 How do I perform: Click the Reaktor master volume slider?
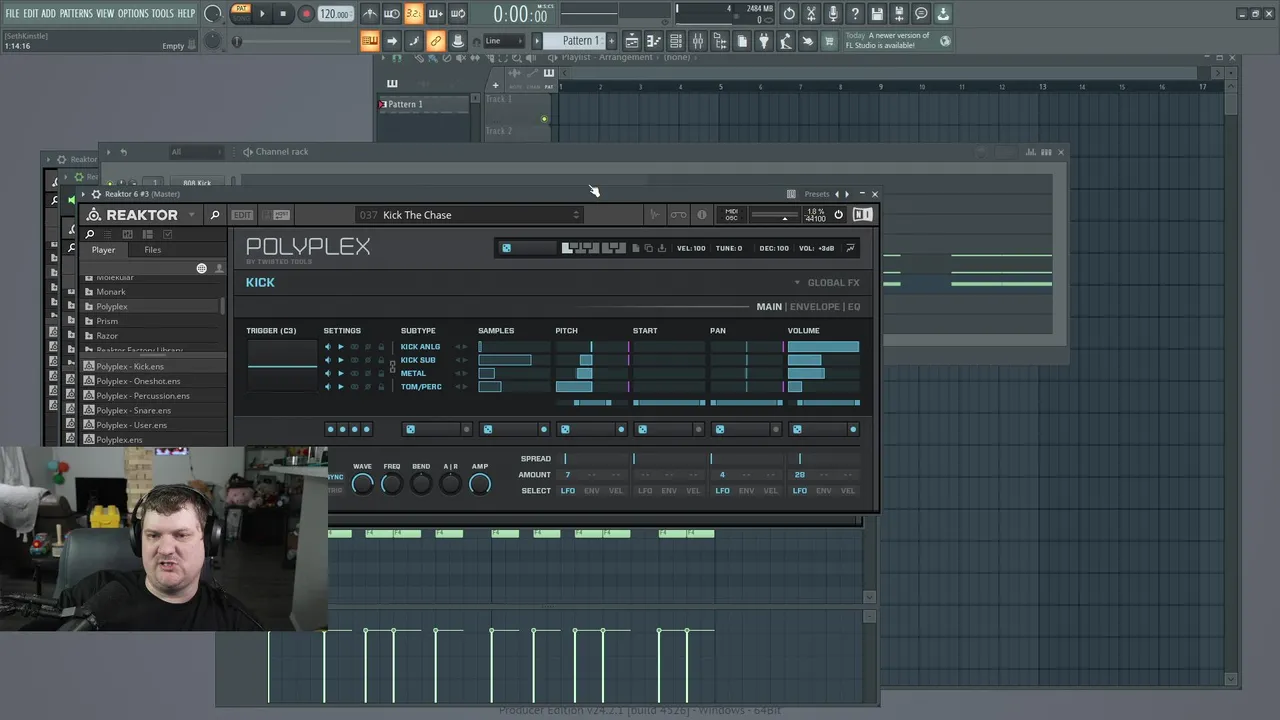point(774,216)
